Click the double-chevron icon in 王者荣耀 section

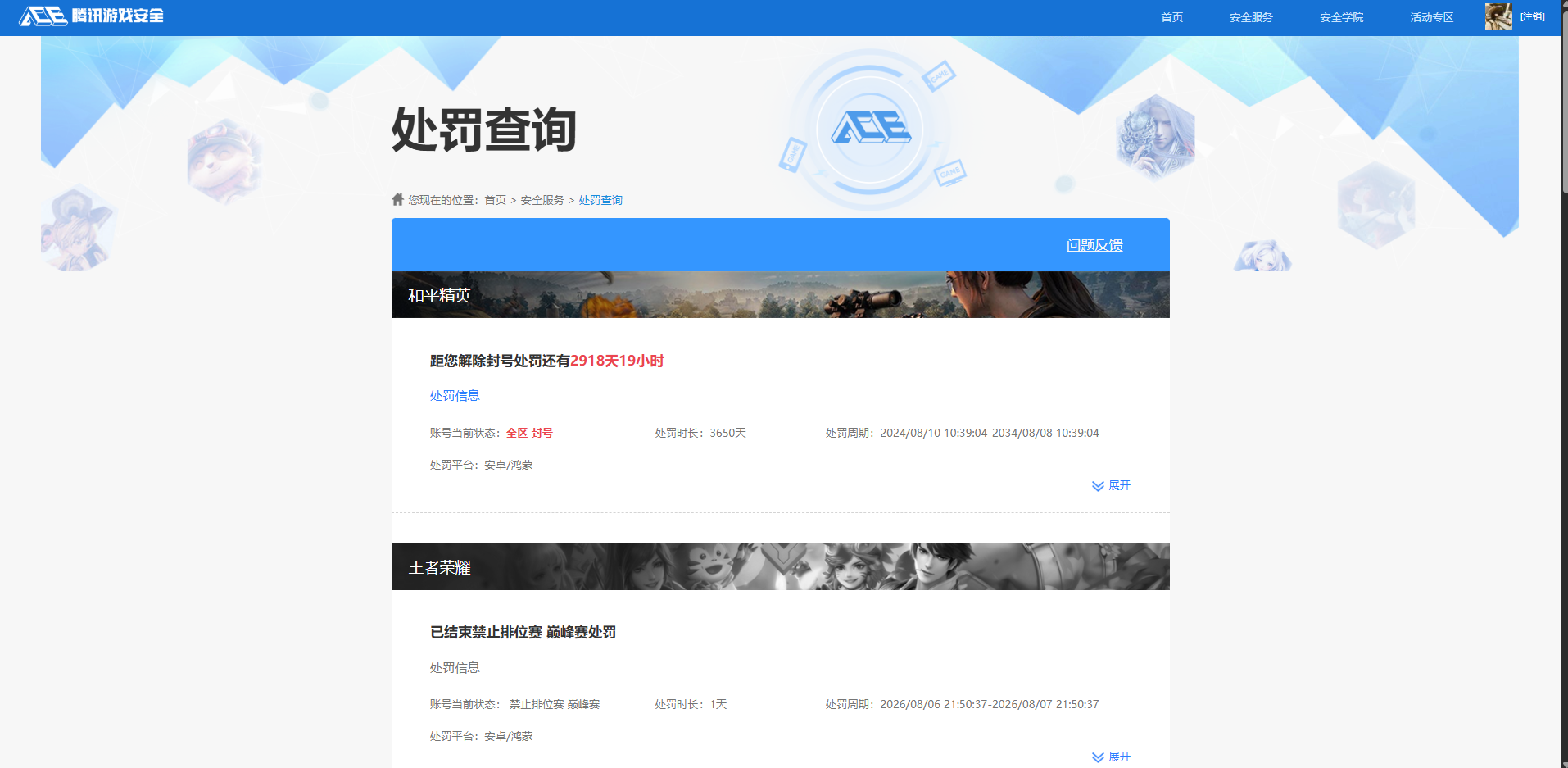[1098, 757]
